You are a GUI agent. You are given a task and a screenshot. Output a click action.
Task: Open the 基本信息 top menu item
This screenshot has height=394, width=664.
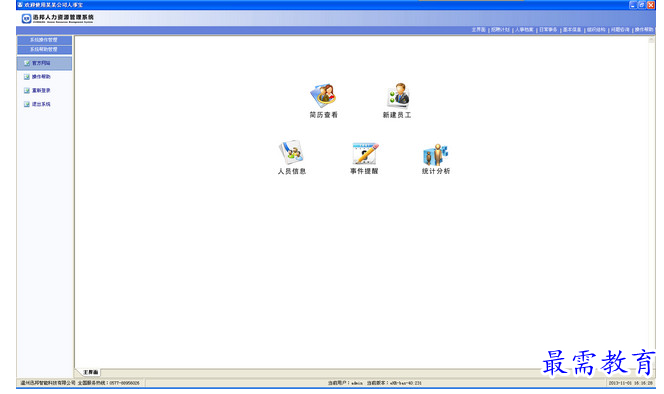[572, 30]
